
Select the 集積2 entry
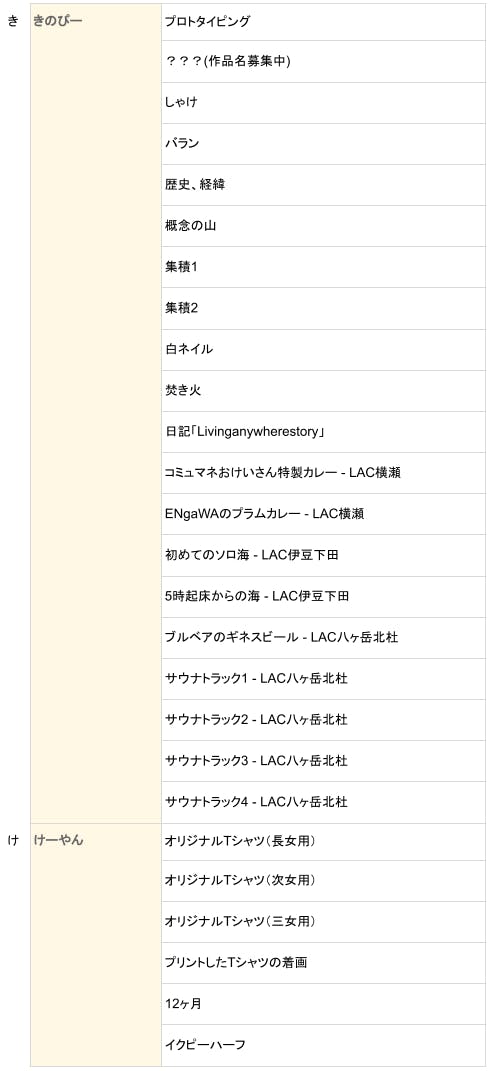tap(323, 309)
